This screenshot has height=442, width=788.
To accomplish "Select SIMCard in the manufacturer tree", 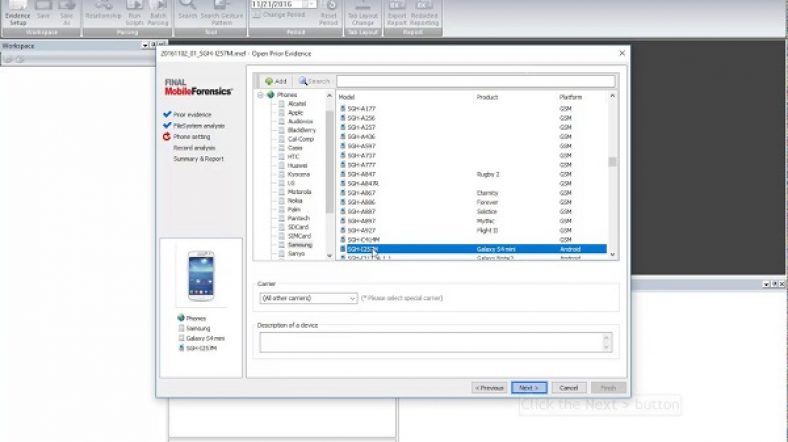I will pos(300,236).
